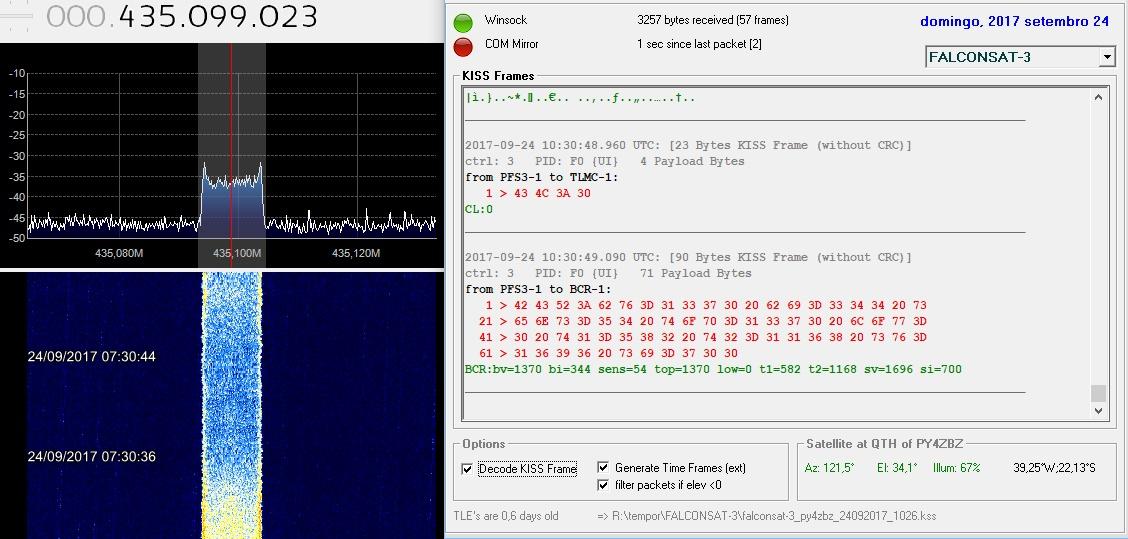
Task: Click the BCR:bv=1370 decoded telemetry line
Action: [x=714, y=369]
